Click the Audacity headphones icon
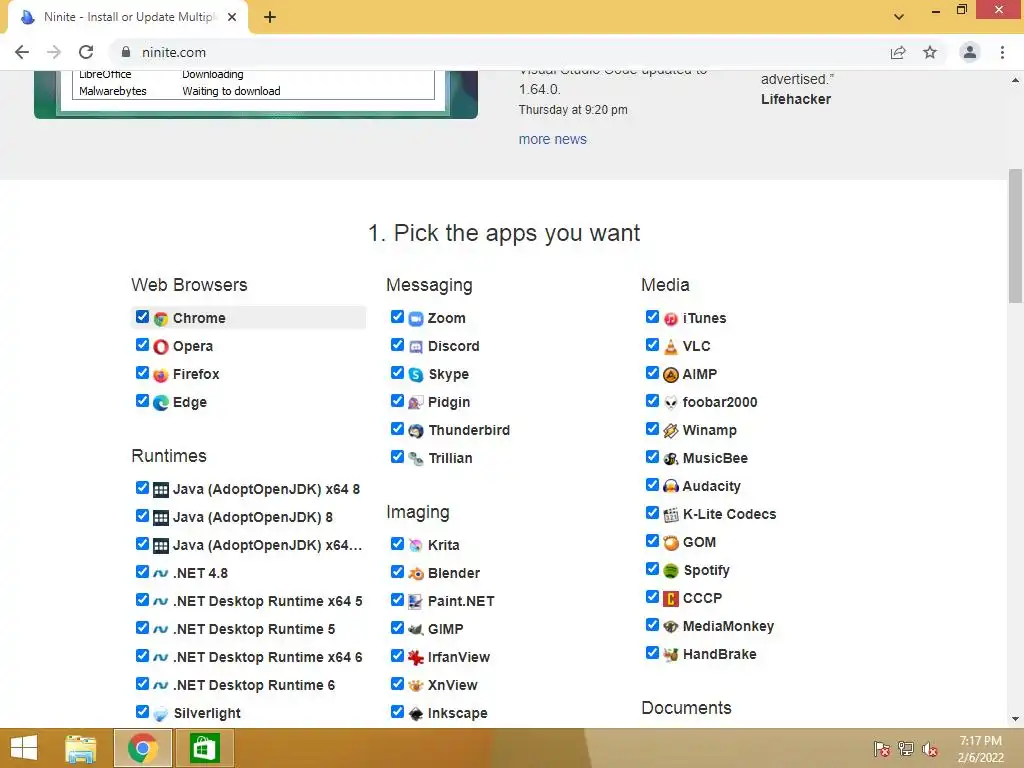The image size is (1024, 768). pyautogui.click(x=671, y=487)
